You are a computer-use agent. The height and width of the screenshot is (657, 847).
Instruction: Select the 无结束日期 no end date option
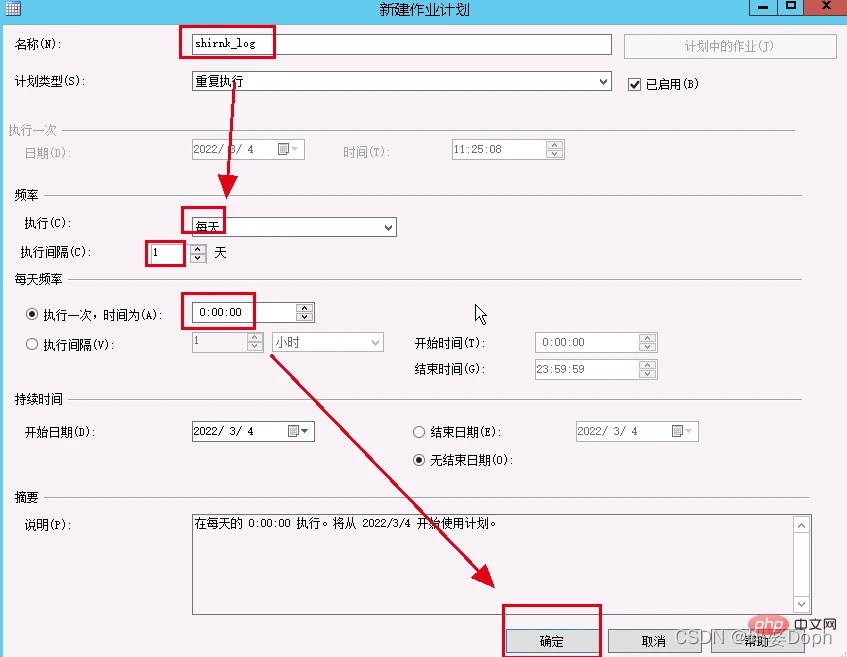[x=419, y=460]
